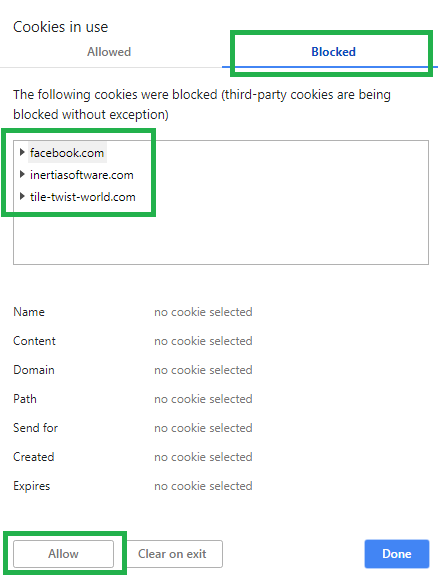Click the Created field's value text
This screenshot has height=583, width=438.
click(203, 457)
